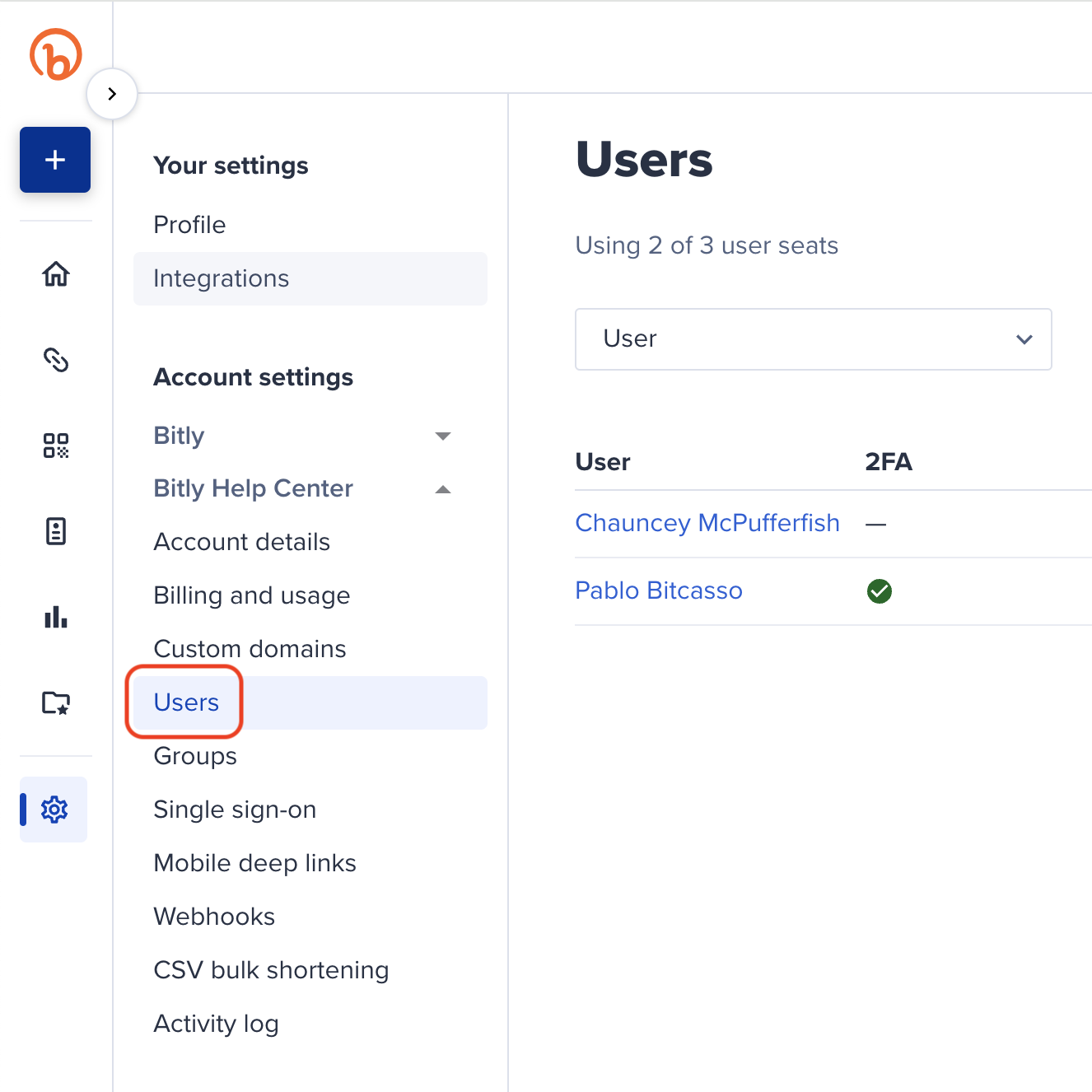Click Pablo Bitcasso's green 2FA checkmark
The width and height of the screenshot is (1092, 1092).
click(x=880, y=591)
